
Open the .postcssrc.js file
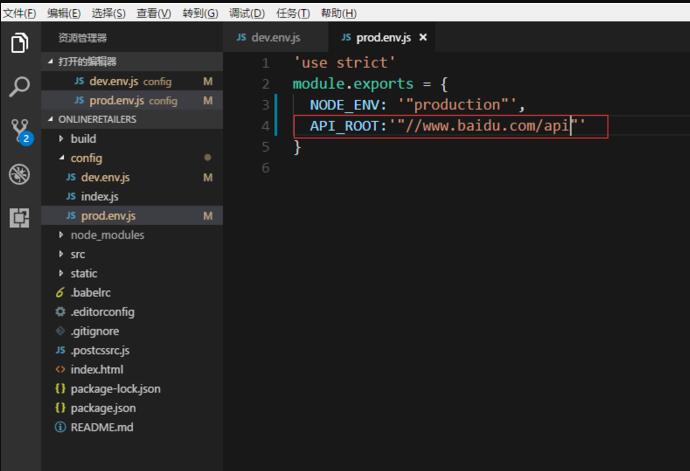coord(132,350)
